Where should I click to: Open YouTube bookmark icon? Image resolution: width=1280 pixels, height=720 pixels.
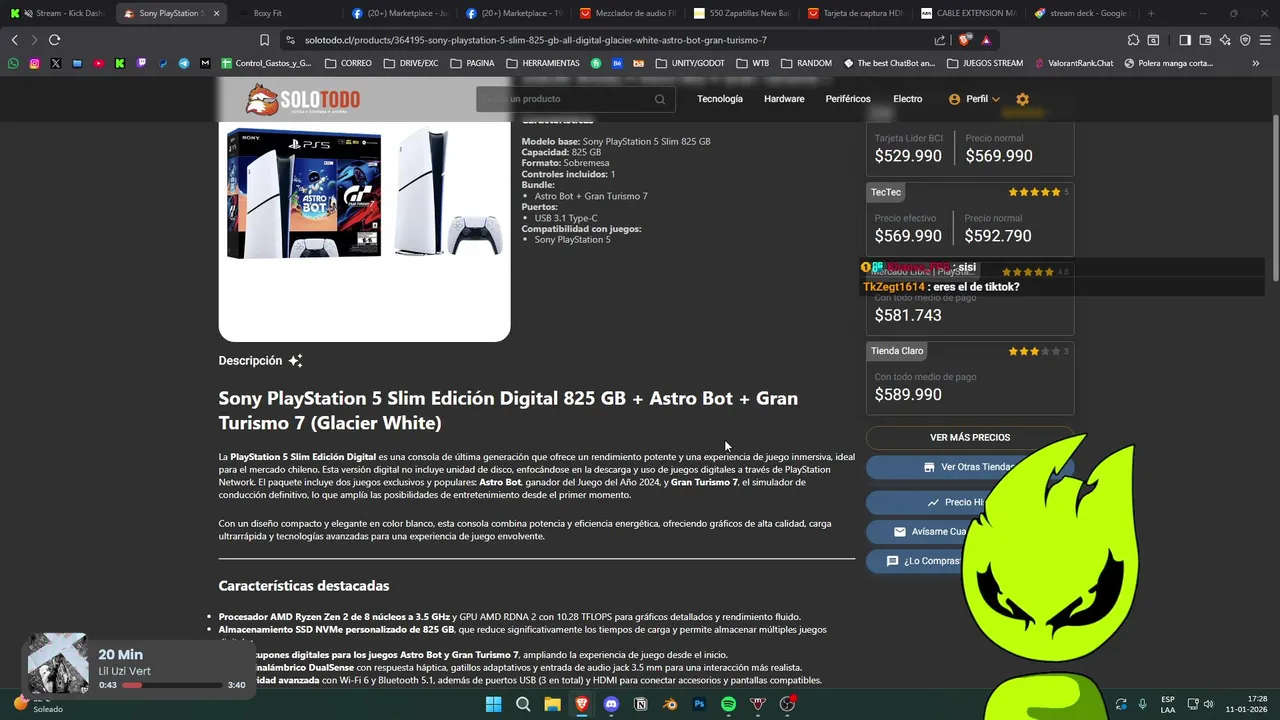98,63
